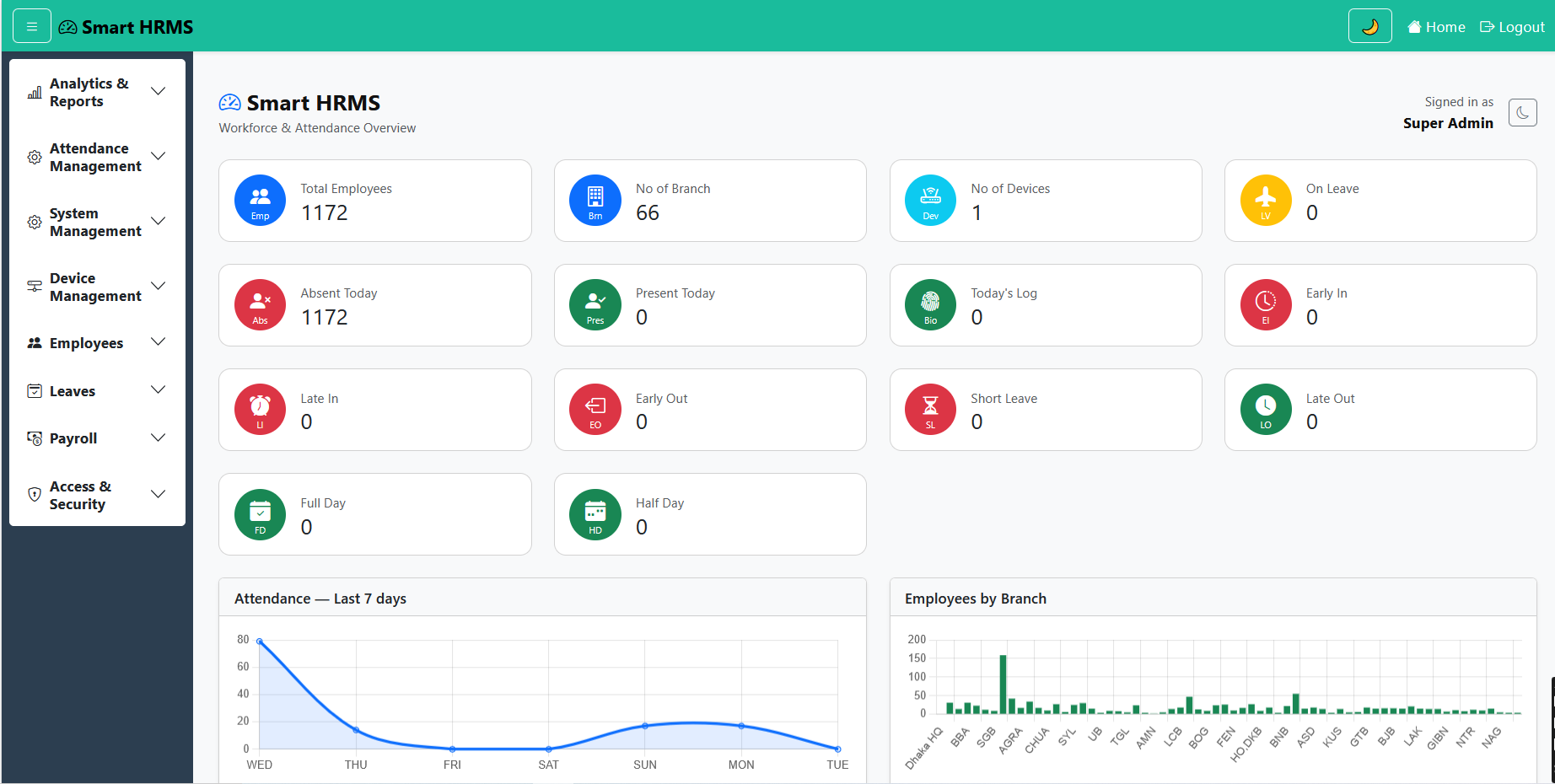Click the tallest bar in Employees by Branch chart

point(1003,685)
